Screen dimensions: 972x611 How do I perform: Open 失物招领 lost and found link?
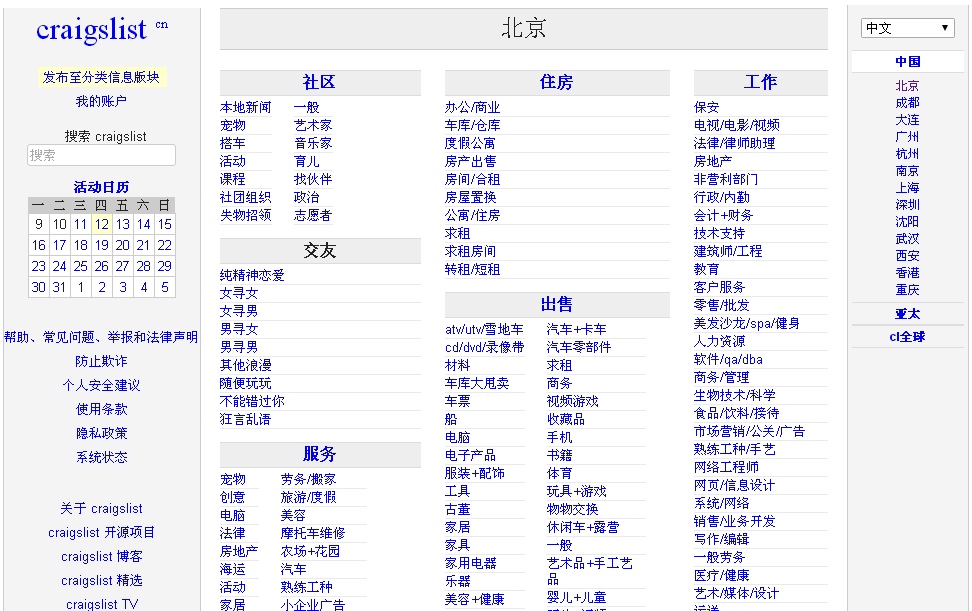(x=245, y=216)
